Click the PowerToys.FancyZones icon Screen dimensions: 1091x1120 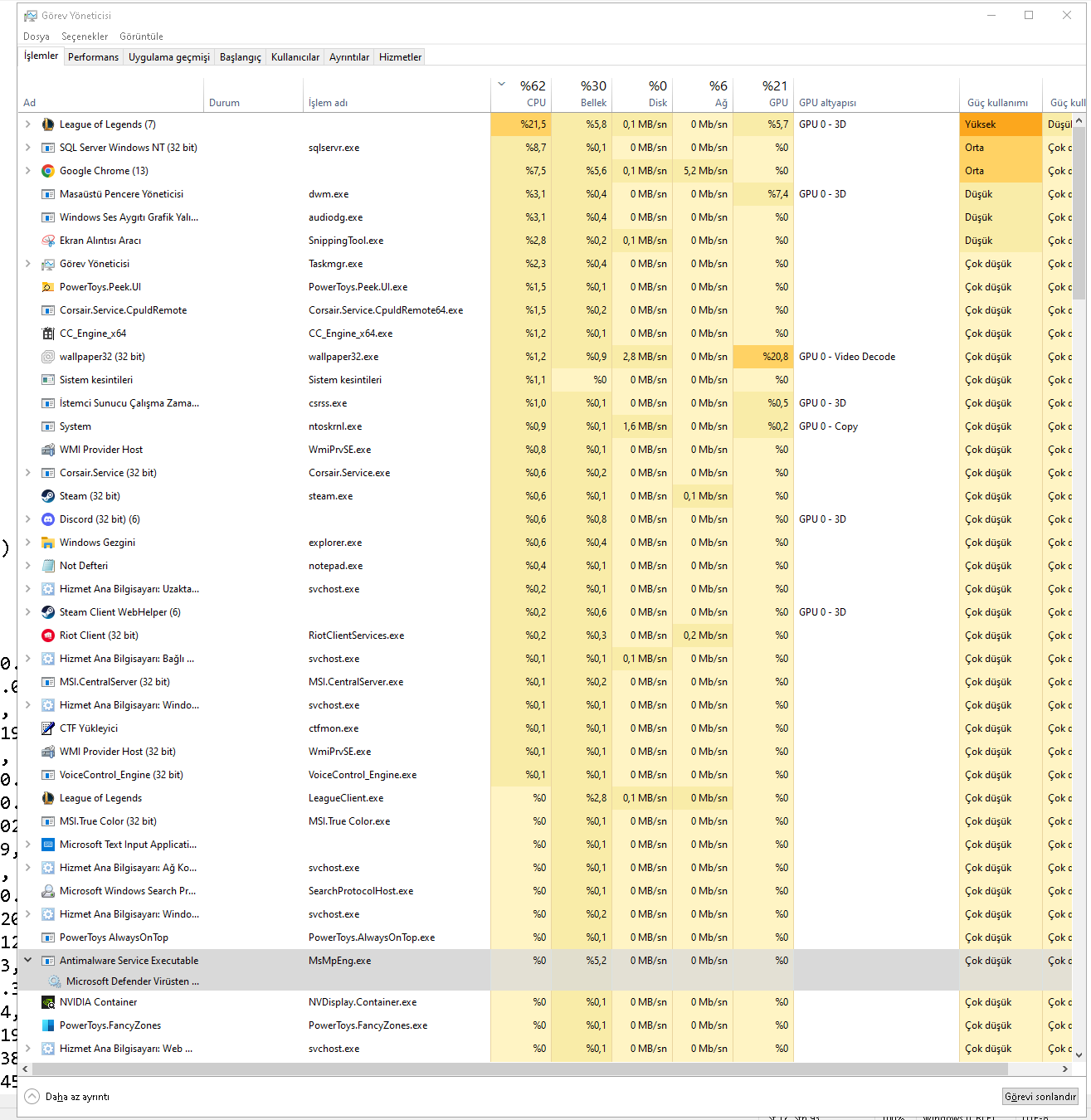48,1025
